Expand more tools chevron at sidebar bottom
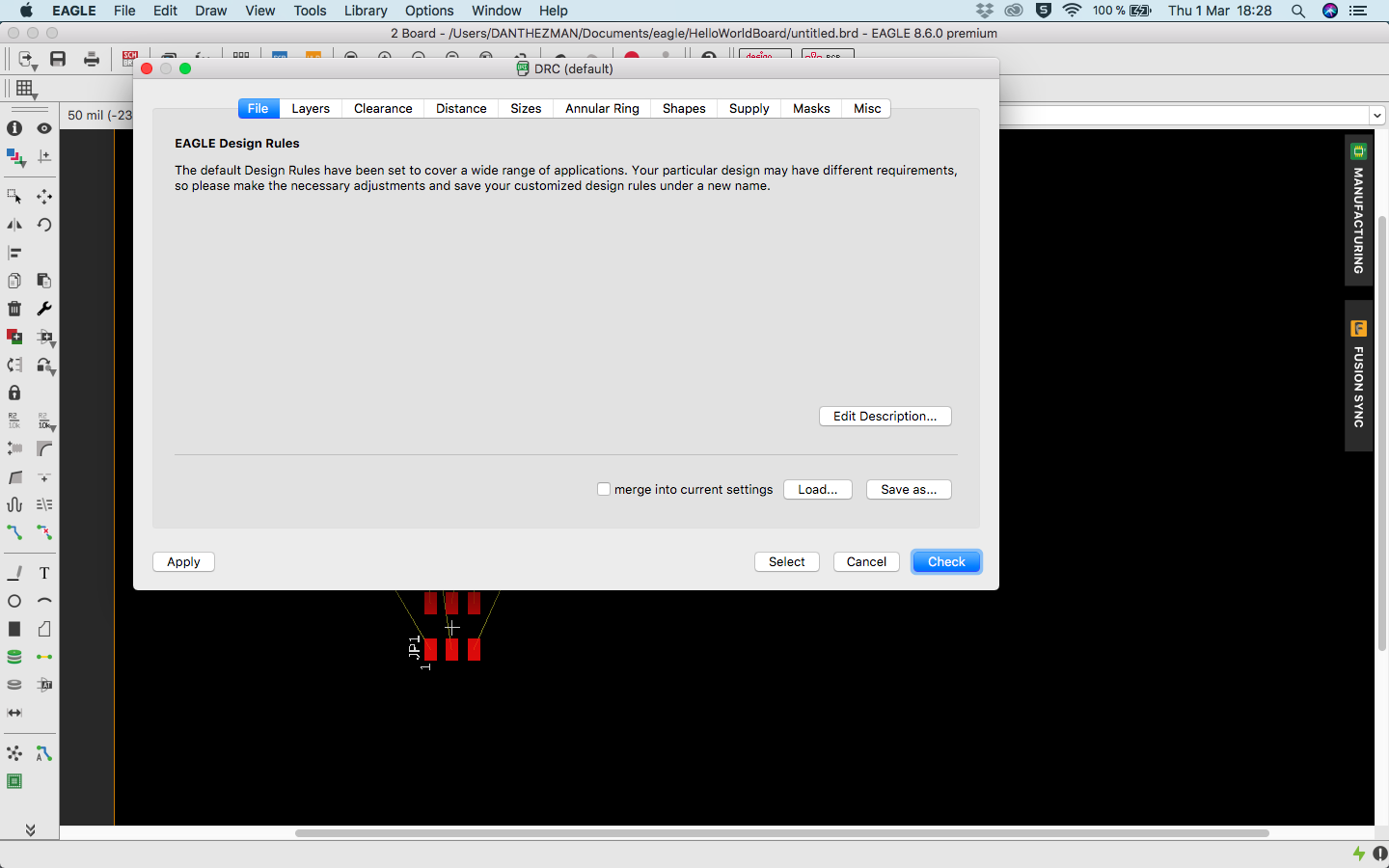 click(30, 829)
